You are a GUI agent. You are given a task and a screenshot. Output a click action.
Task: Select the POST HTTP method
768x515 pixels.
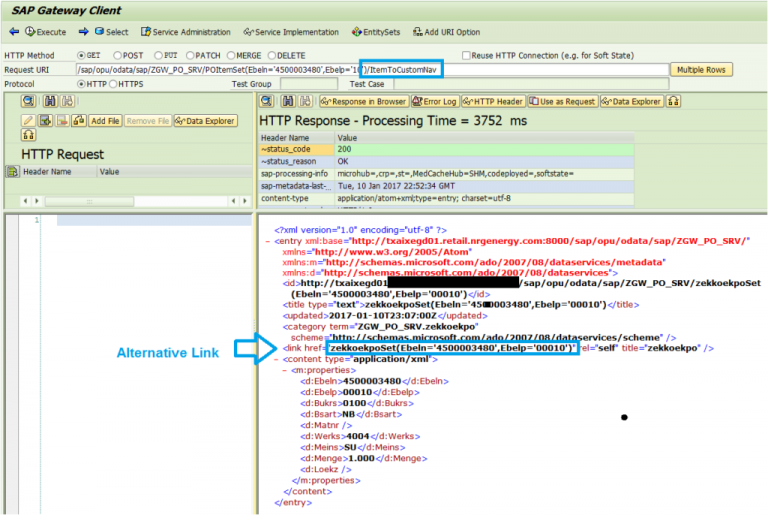[x=119, y=55]
